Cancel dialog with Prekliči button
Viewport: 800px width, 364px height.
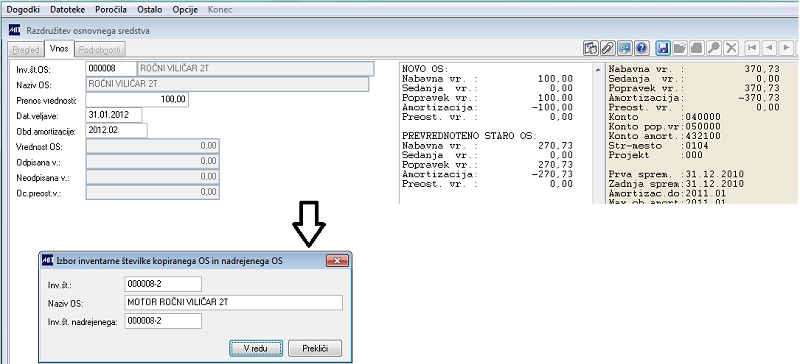point(315,349)
